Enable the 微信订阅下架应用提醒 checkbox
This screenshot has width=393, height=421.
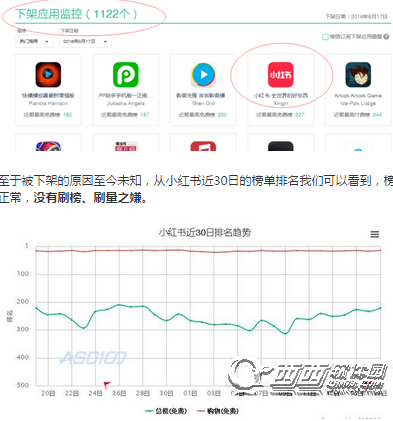[x=325, y=37]
